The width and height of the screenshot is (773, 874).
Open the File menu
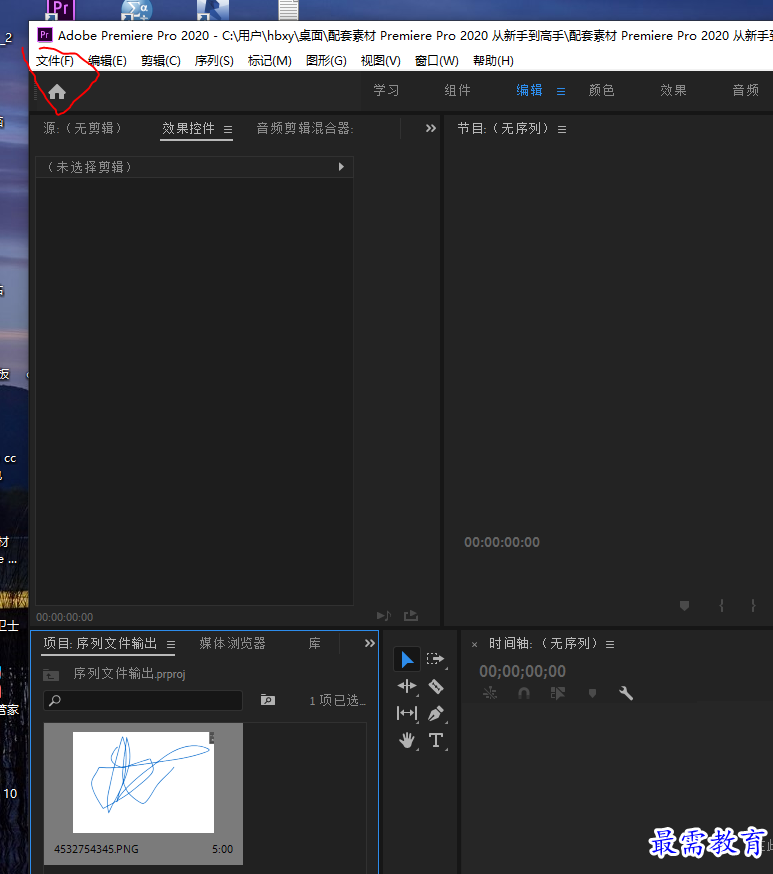click(55, 61)
